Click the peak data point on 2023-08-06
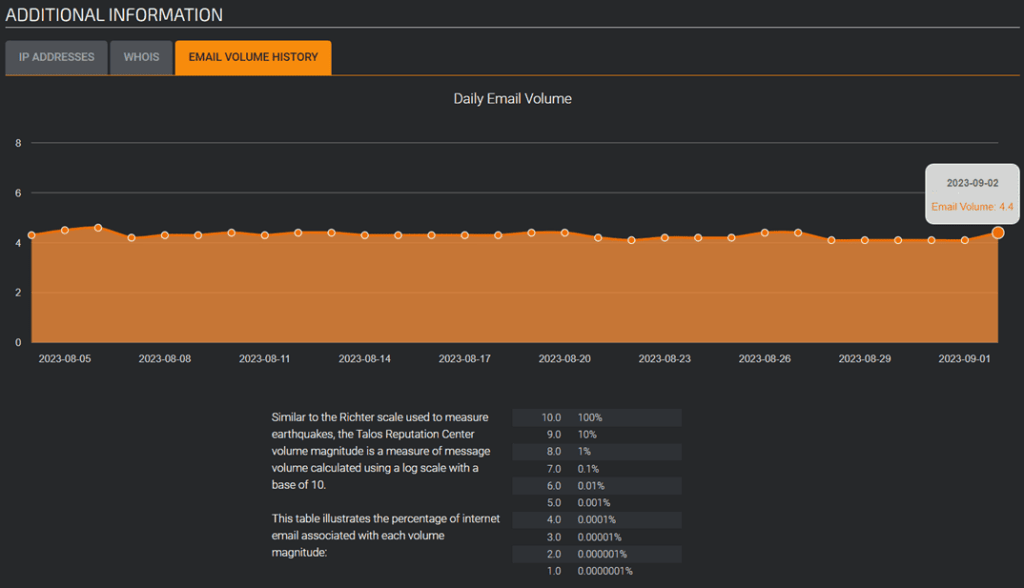Screen dimensions: 1024x588 [98, 228]
